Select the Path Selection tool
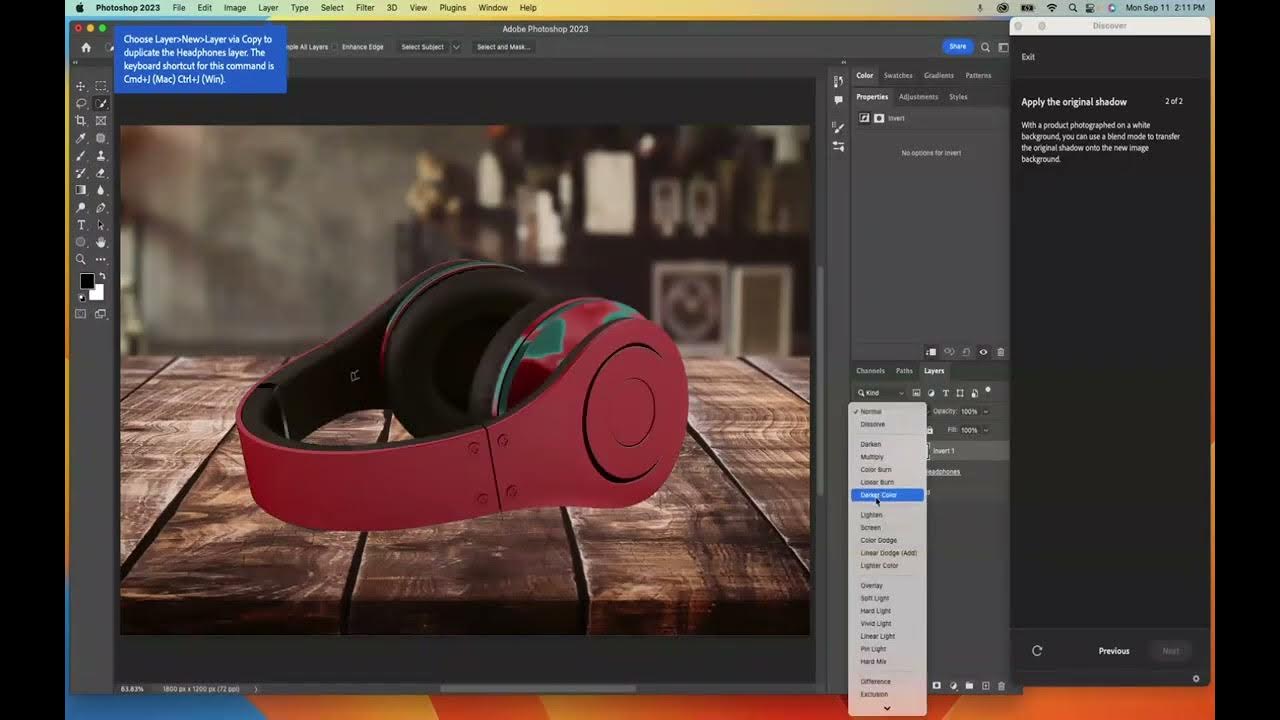Image resolution: width=1280 pixels, height=720 pixels. coord(101,225)
